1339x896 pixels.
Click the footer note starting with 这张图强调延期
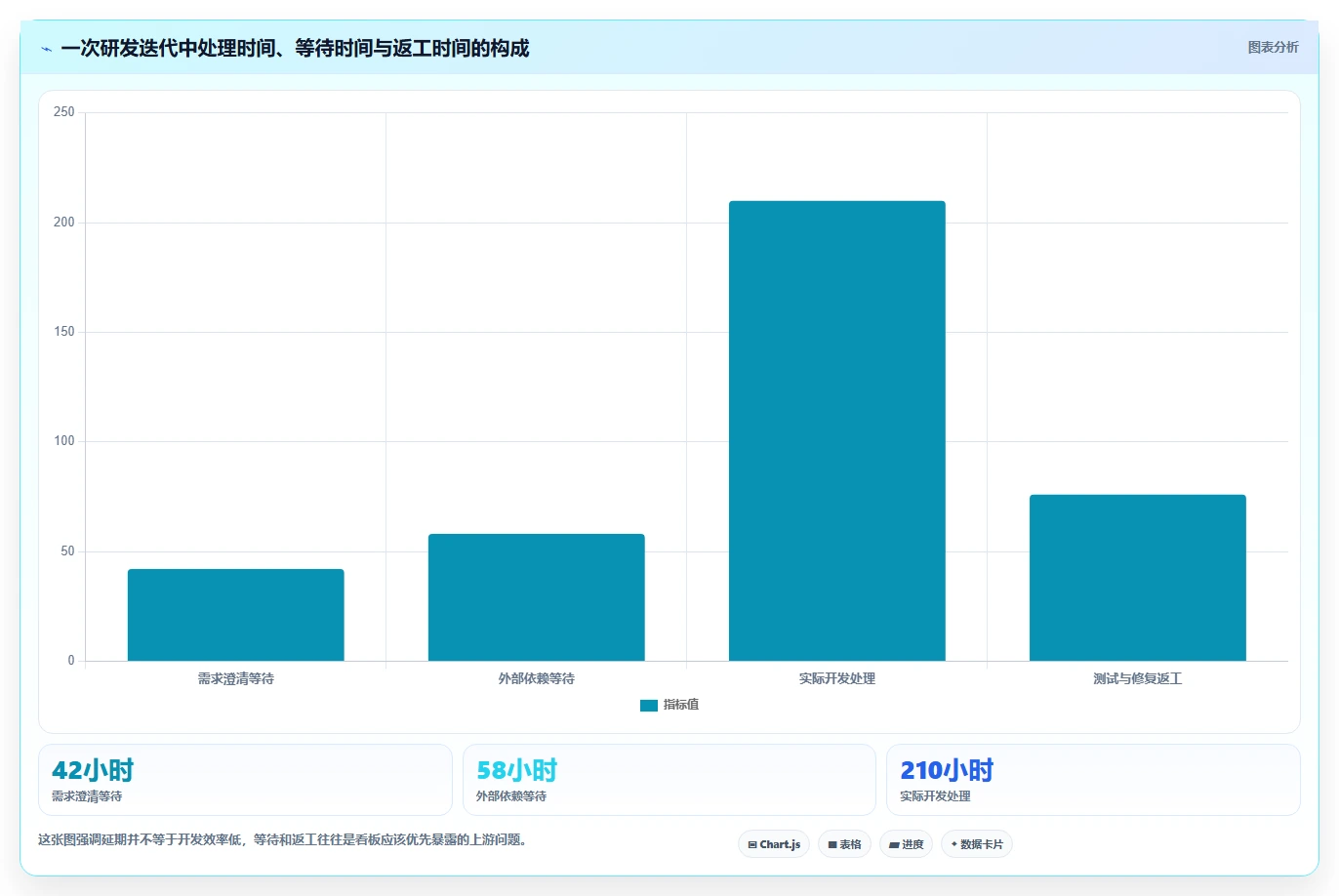(283, 839)
